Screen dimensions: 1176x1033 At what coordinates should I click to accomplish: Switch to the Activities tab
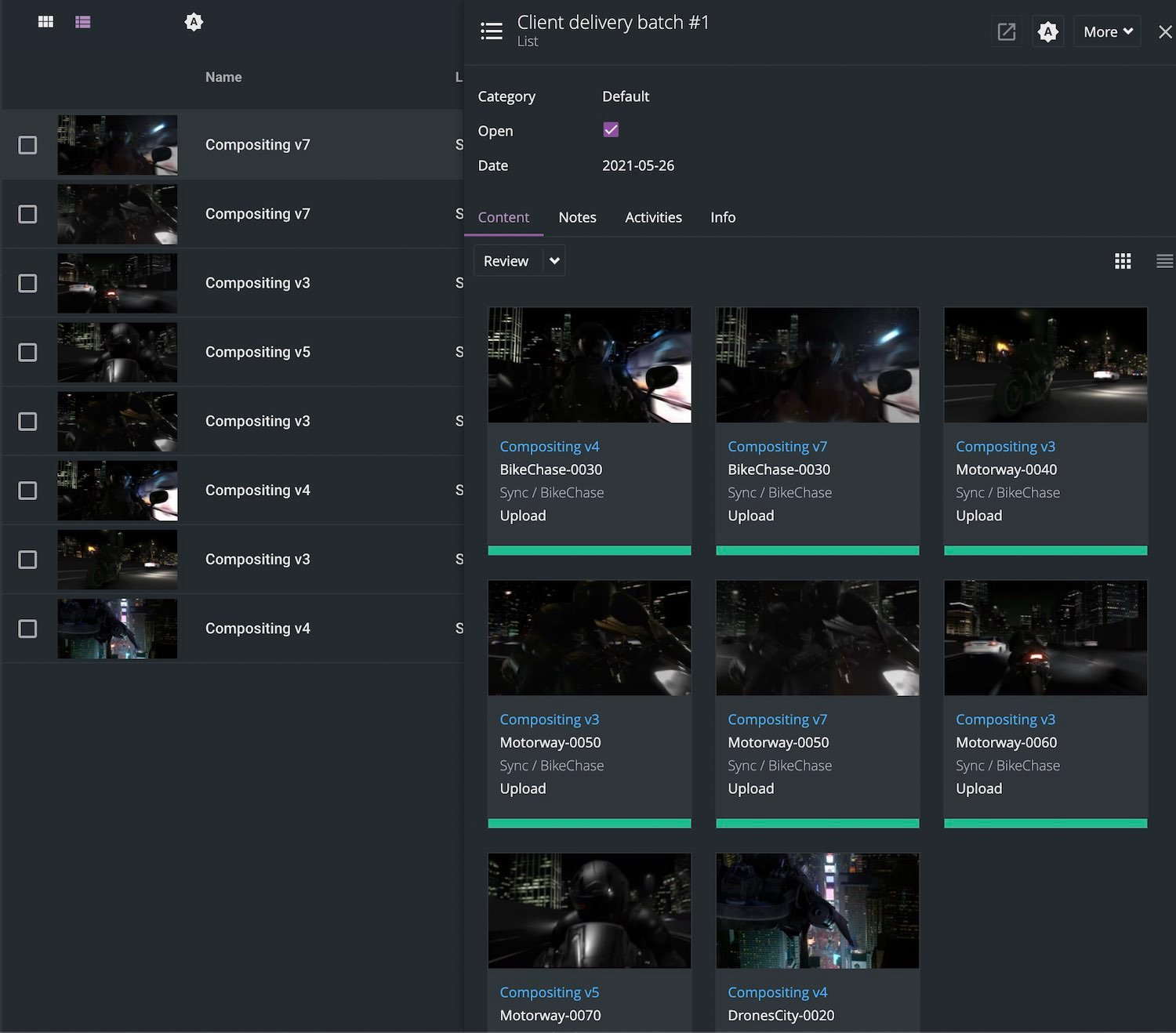click(x=653, y=217)
